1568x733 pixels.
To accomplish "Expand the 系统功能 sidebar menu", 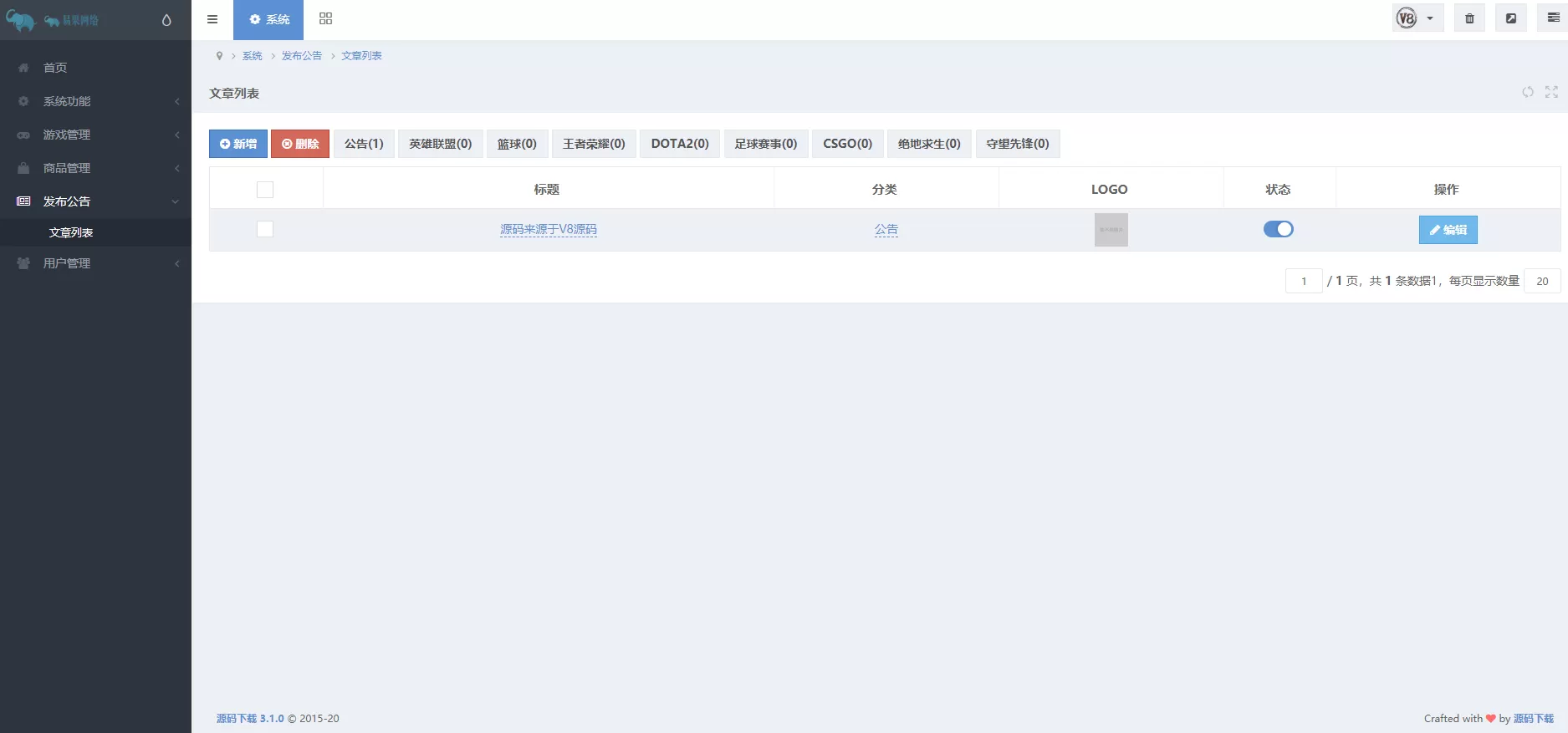I will pyautogui.click(x=95, y=101).
